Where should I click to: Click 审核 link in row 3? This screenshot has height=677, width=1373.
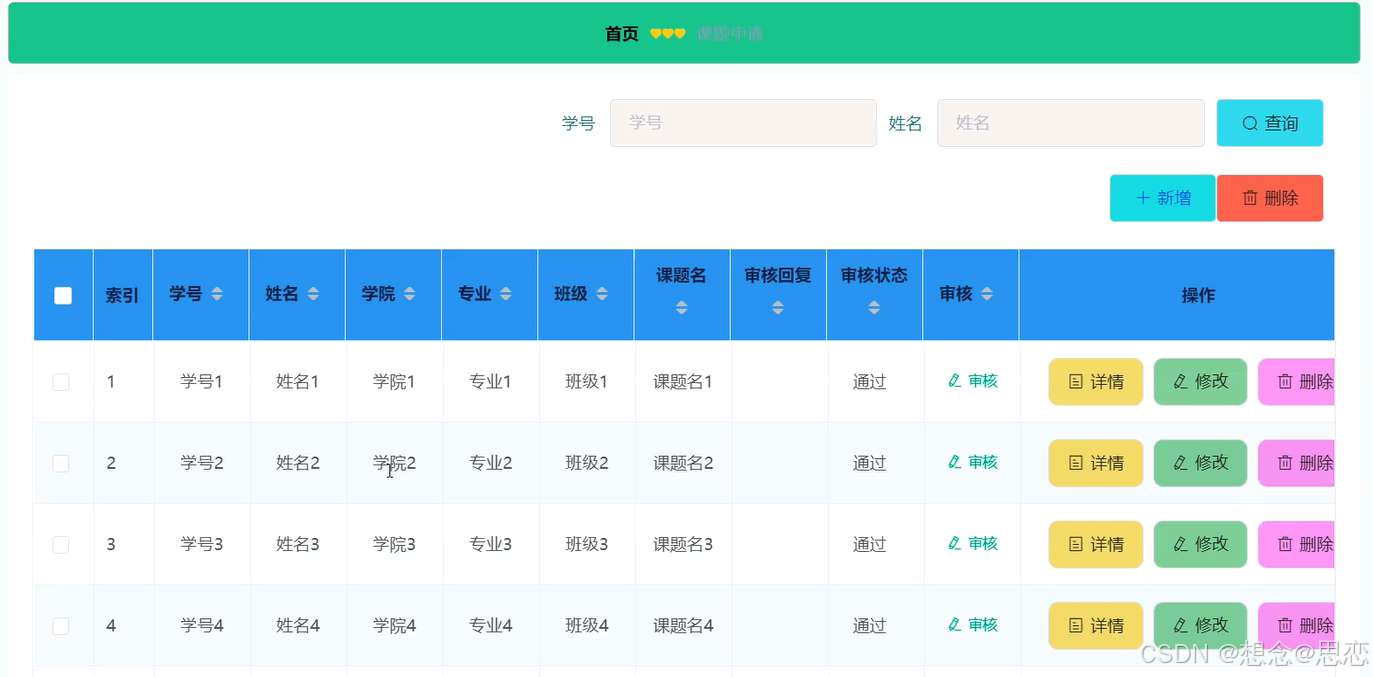click(972, 543)
